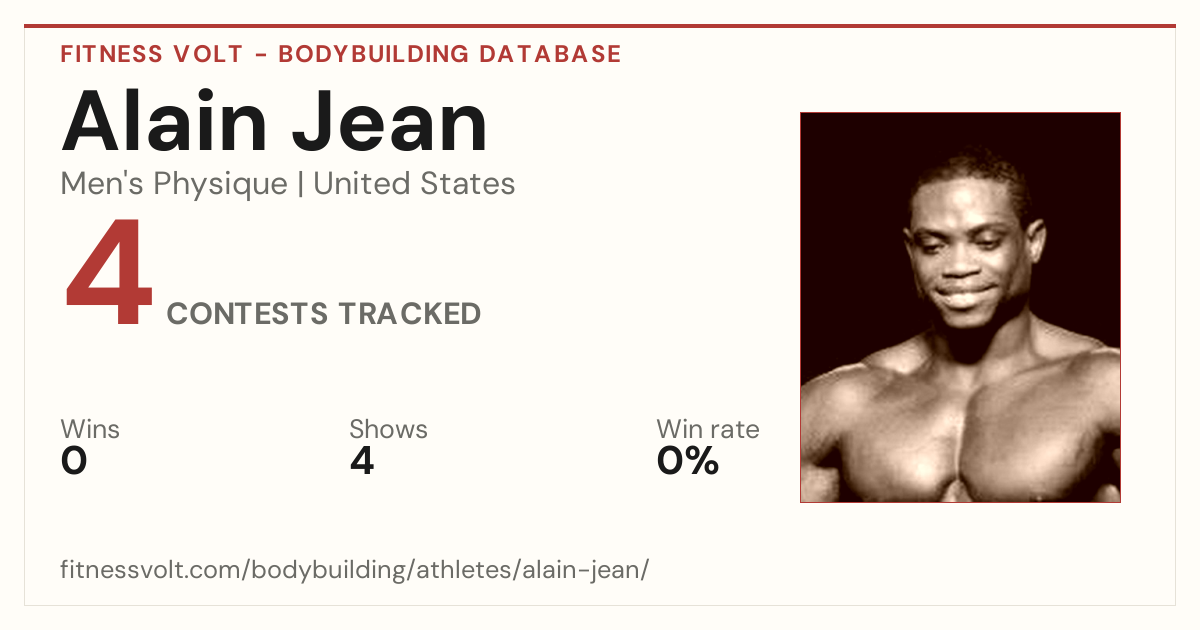Click the Shows stat label
Viewport: 1200px width, 630px height.
388,430
